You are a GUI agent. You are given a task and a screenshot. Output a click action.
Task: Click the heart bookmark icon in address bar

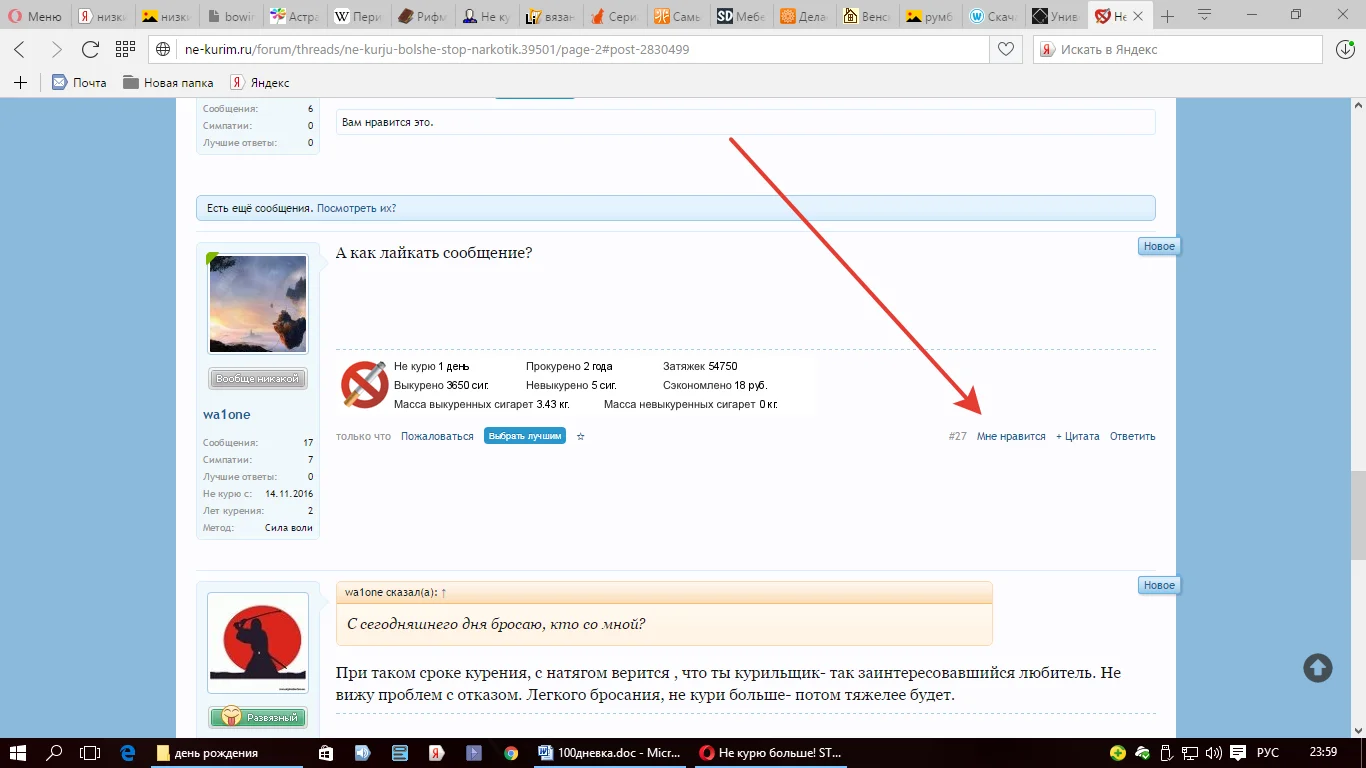click(1005, 49)
